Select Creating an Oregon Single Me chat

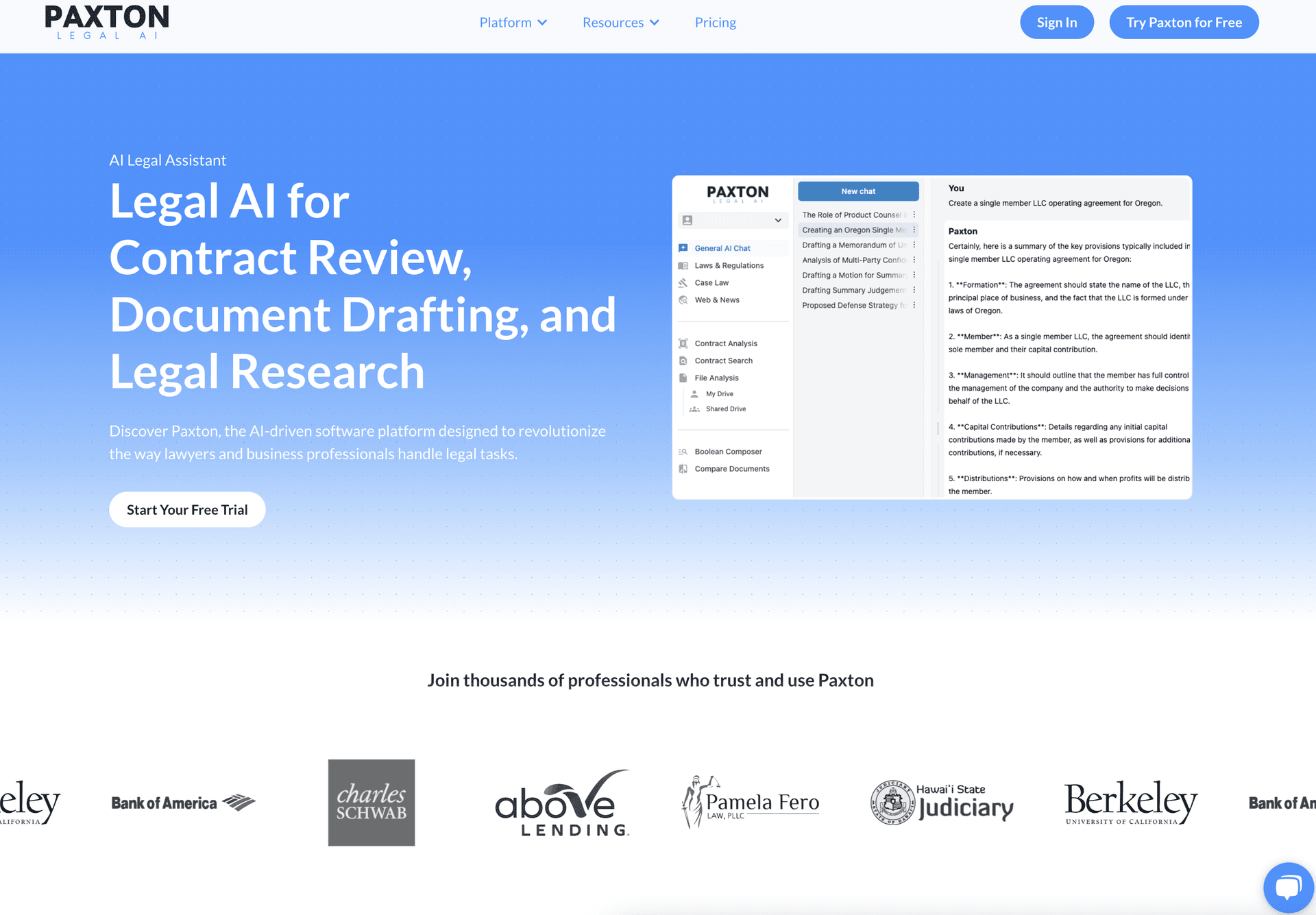coord(854,230)
